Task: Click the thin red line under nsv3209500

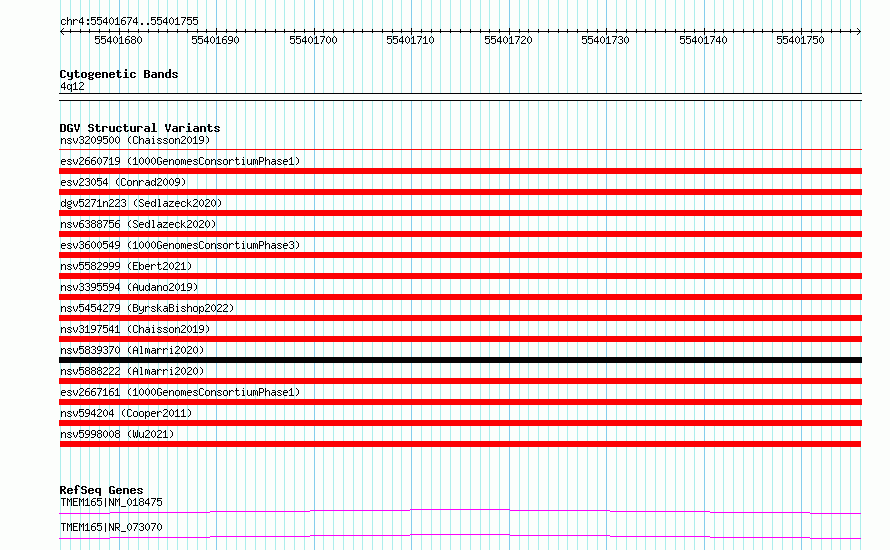Action: pyautogui.click(x=460, y=150)
